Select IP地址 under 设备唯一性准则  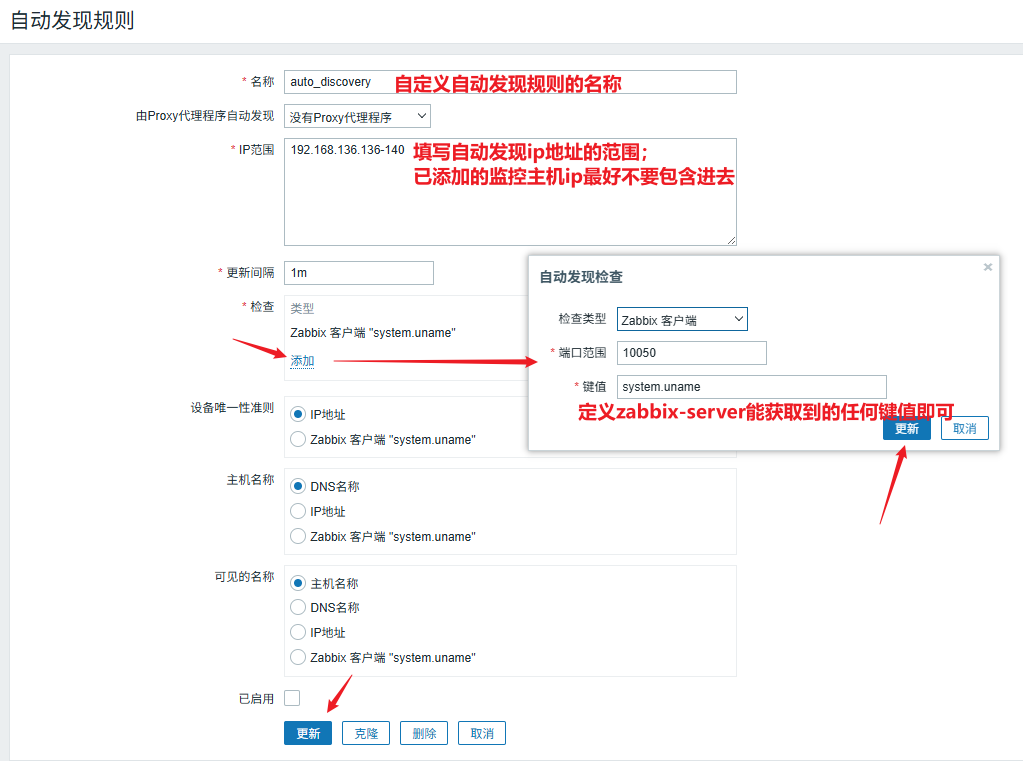click(x=298, y=414)
